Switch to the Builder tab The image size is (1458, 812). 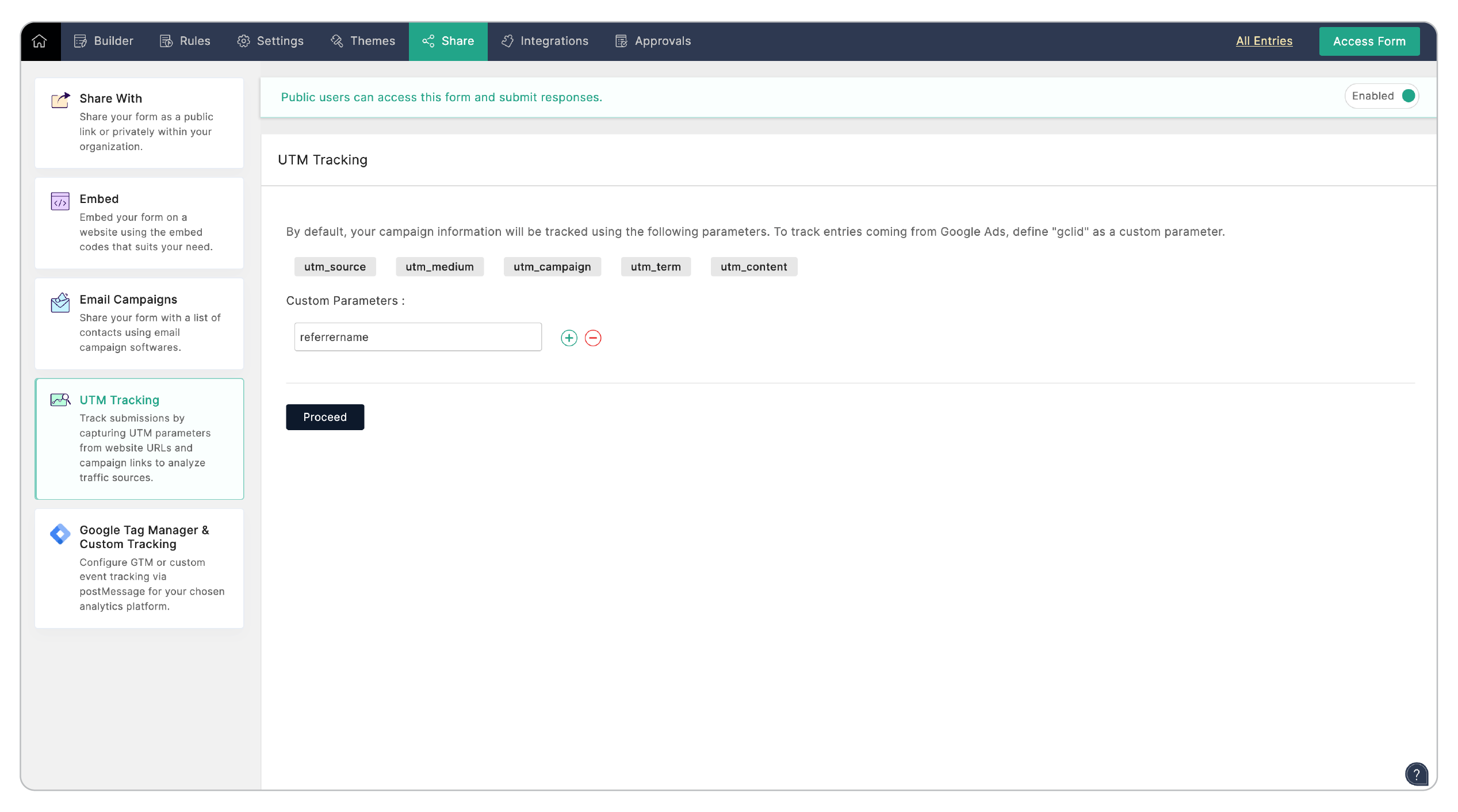click(103, 41)
